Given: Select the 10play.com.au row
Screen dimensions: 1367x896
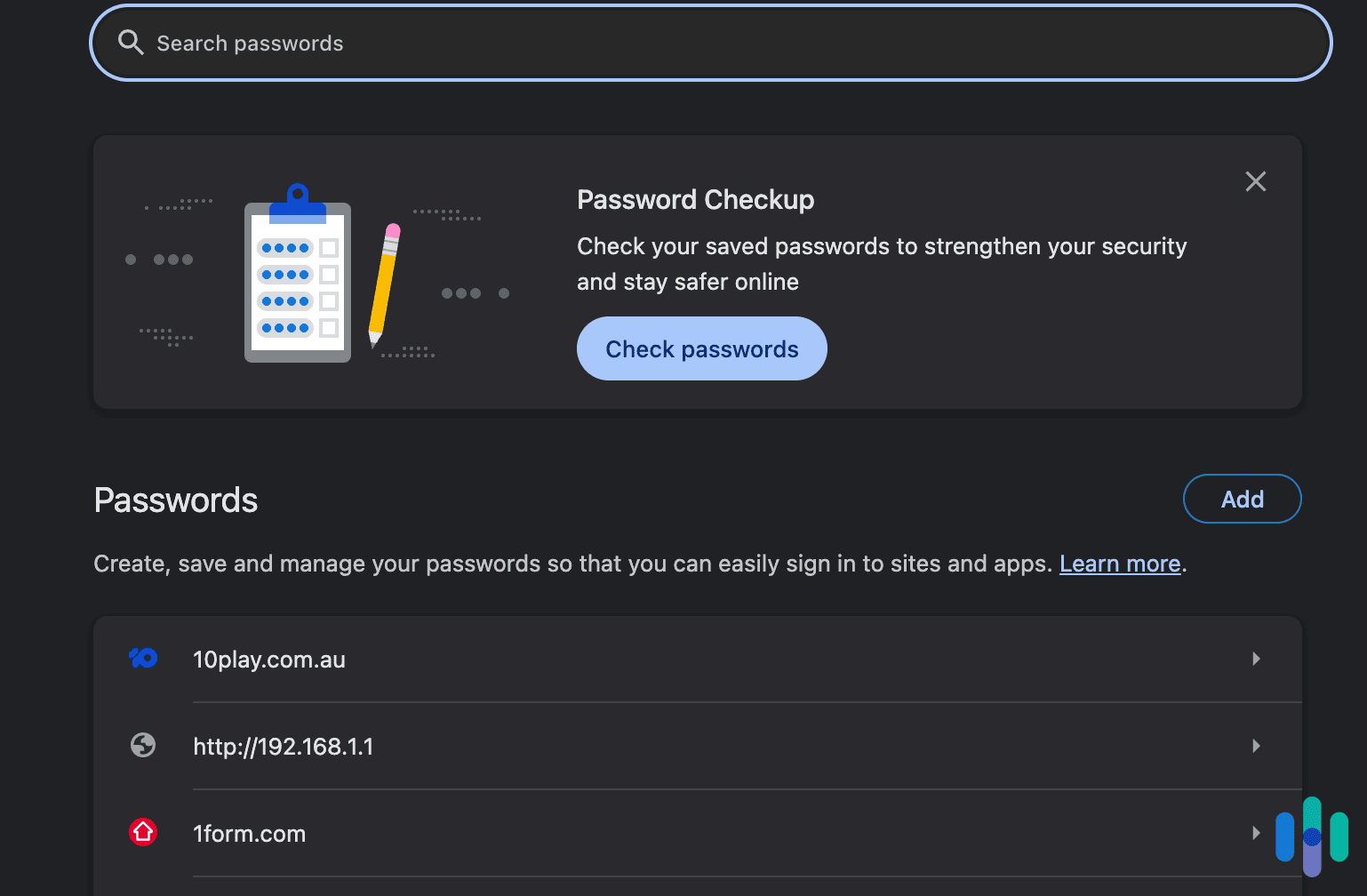Looking at the screenshot, I should (622, 659).
